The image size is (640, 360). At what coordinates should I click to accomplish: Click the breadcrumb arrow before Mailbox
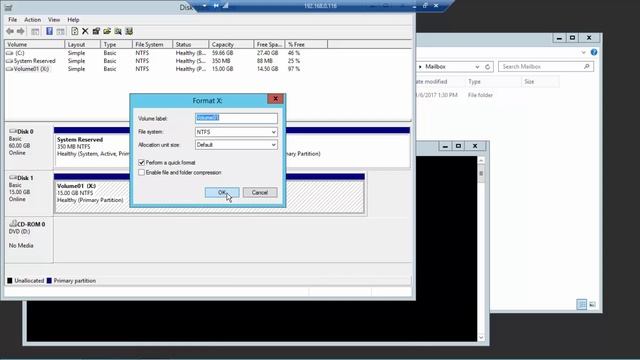[x=420, y=67]
